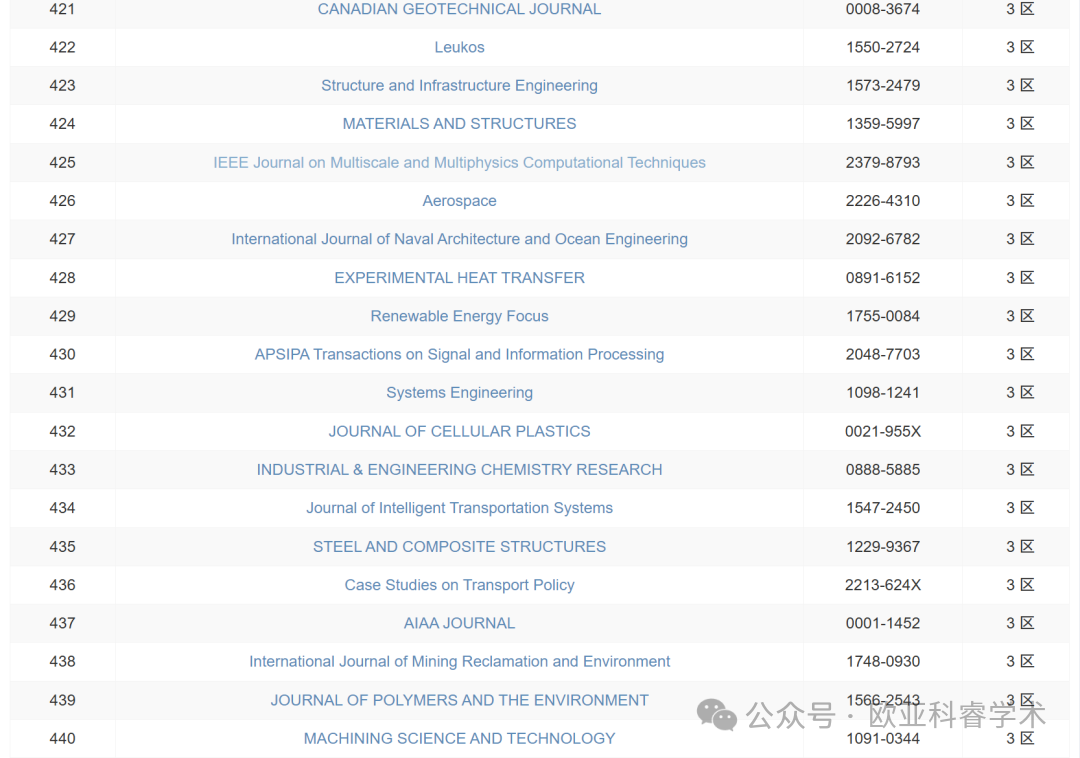Select ISSN 1091-0344 cell
The height and width of the screenshot is (758, 1080).
(x=883, y=739)
